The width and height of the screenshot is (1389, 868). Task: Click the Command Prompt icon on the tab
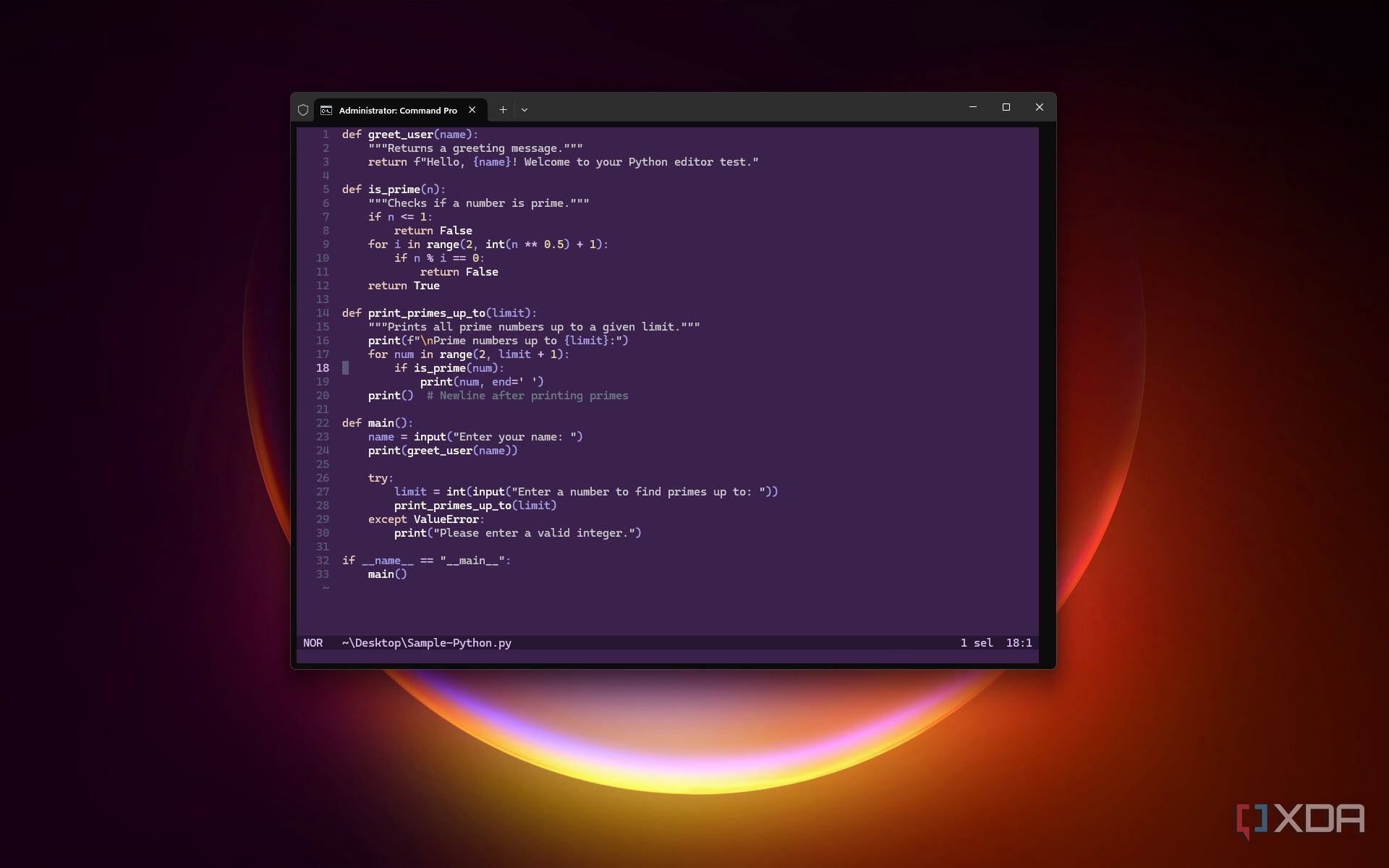pos(326,110)
